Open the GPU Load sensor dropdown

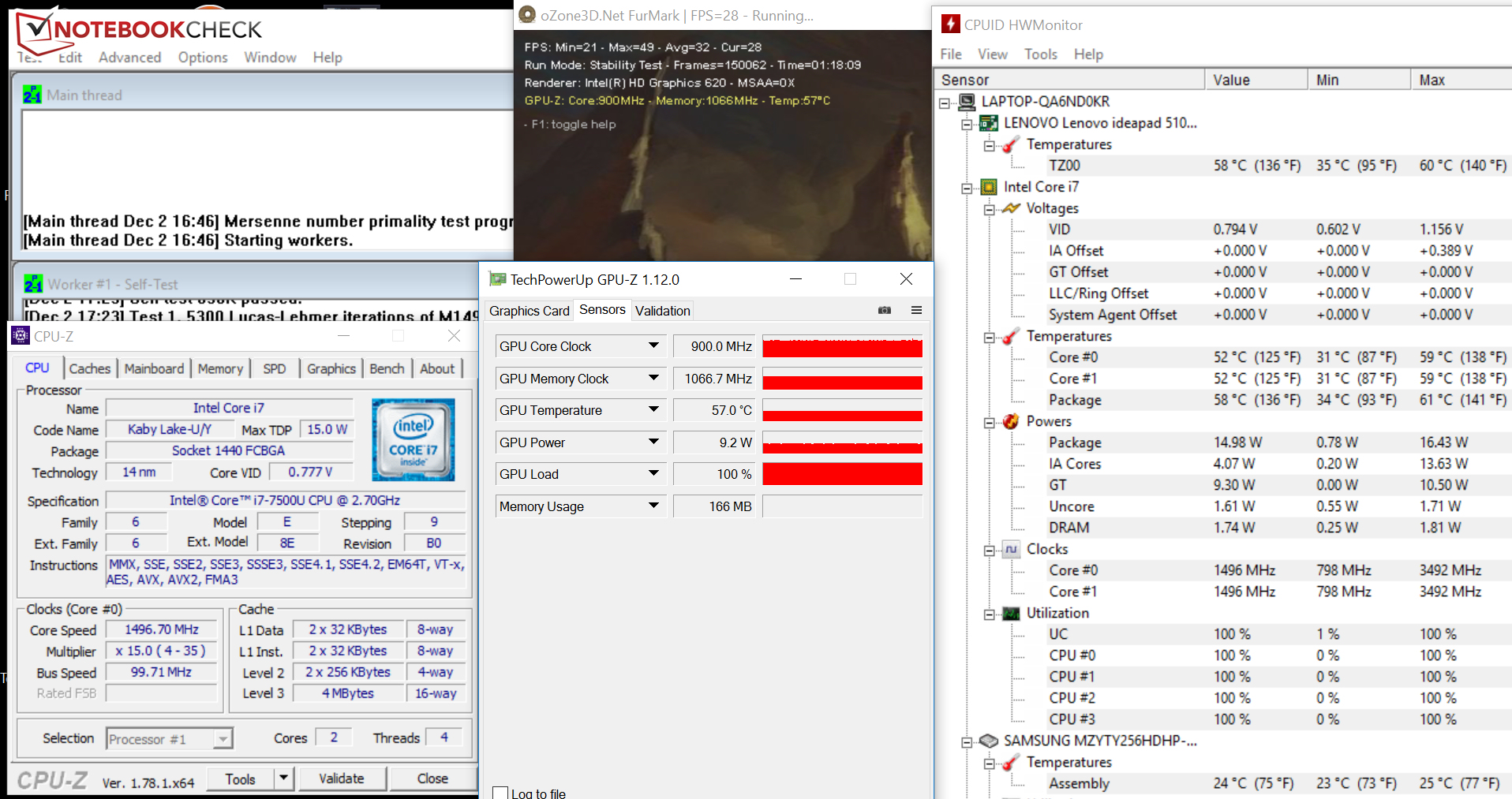click(653, 473)
